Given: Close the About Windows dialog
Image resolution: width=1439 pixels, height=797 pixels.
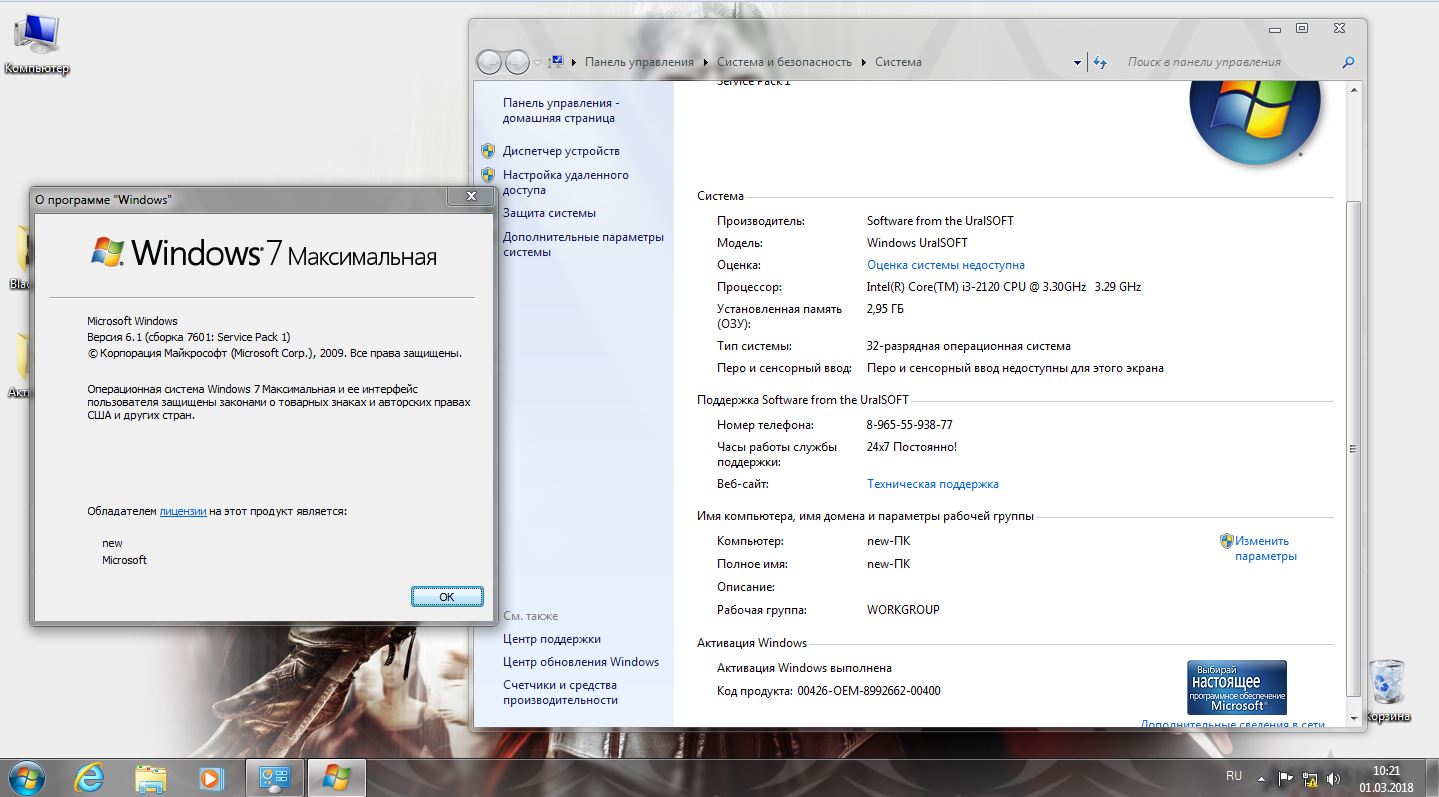Looking at the screenshot, I should point(471,198).
